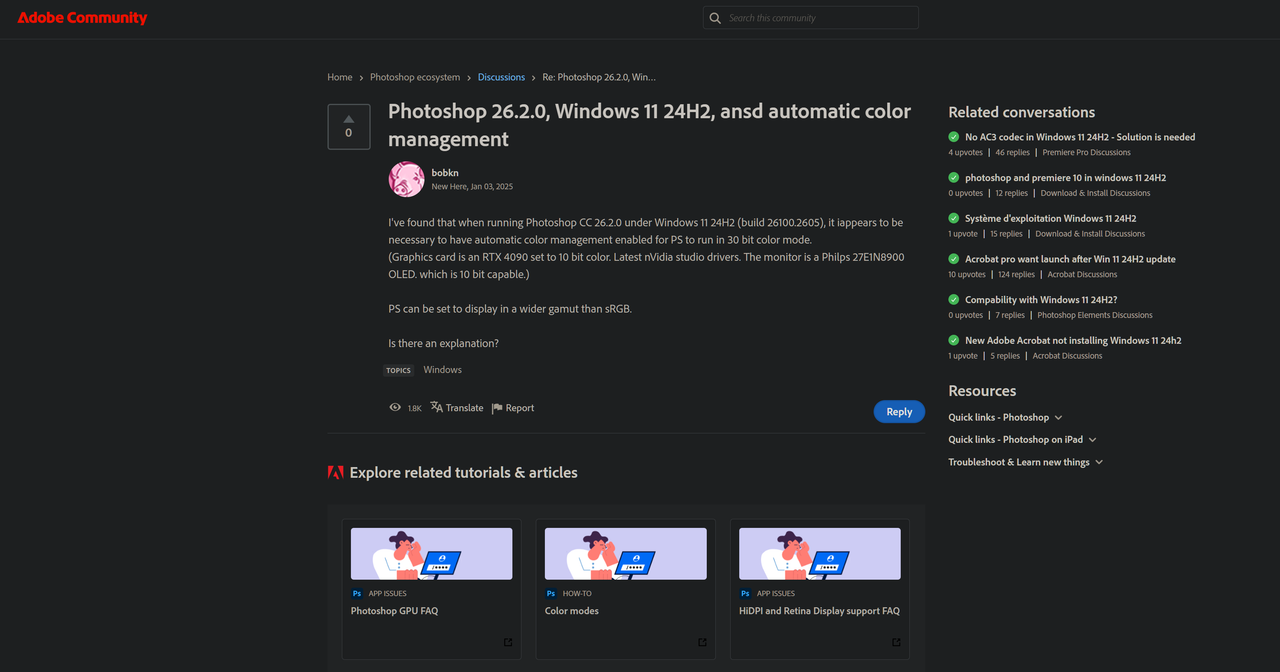
Task: Expand Troubleshoot & Learn new things
Action: click(1026, 462)
